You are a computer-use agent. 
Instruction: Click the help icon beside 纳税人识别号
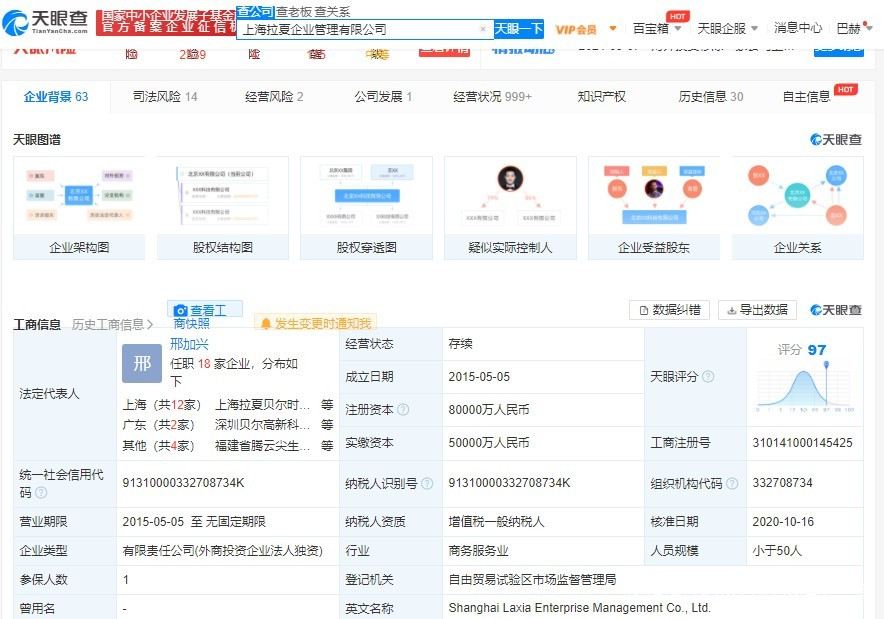(427, 483)
